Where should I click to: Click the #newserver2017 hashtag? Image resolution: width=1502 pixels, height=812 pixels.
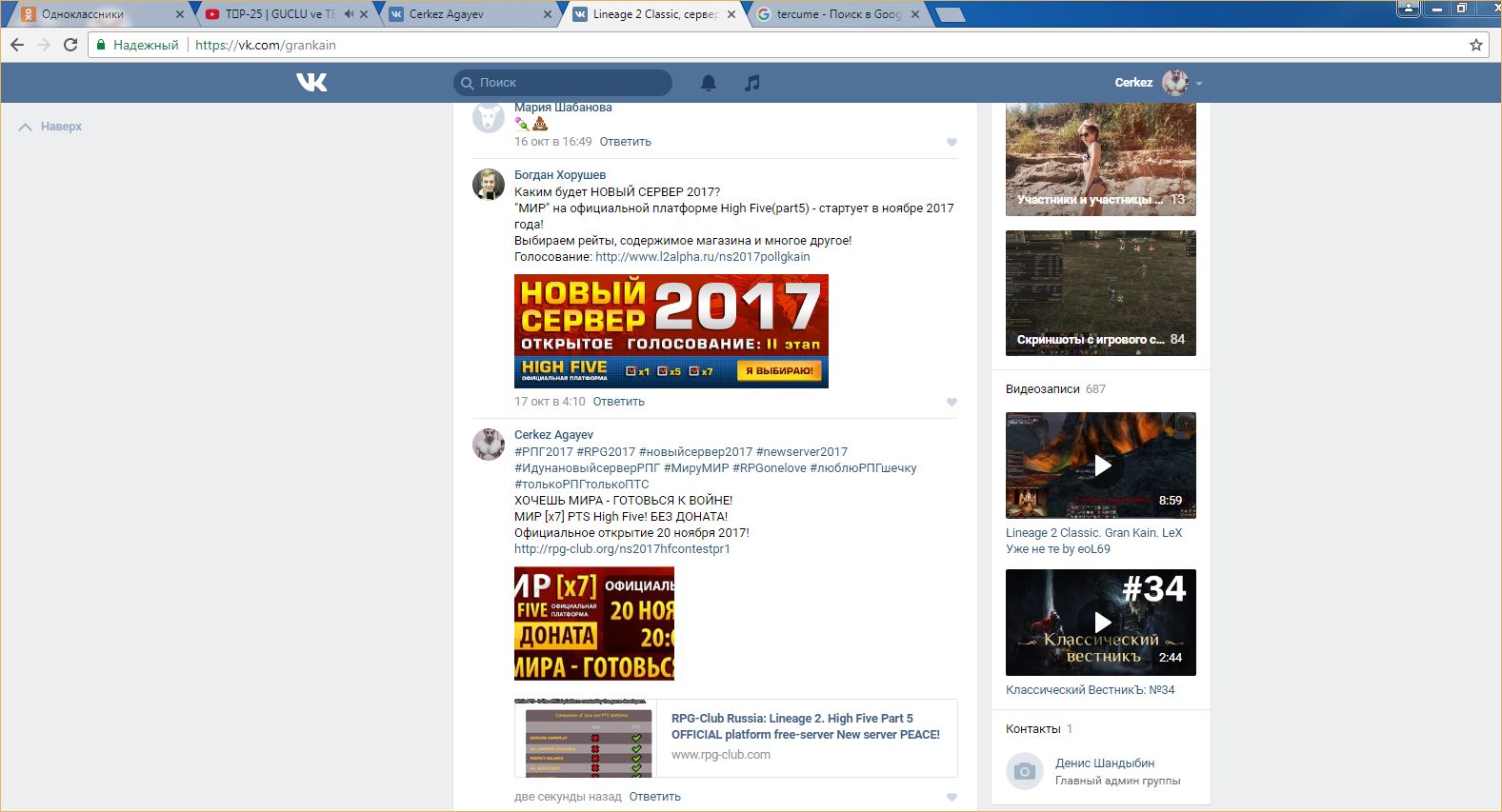[x=802, y=452]
